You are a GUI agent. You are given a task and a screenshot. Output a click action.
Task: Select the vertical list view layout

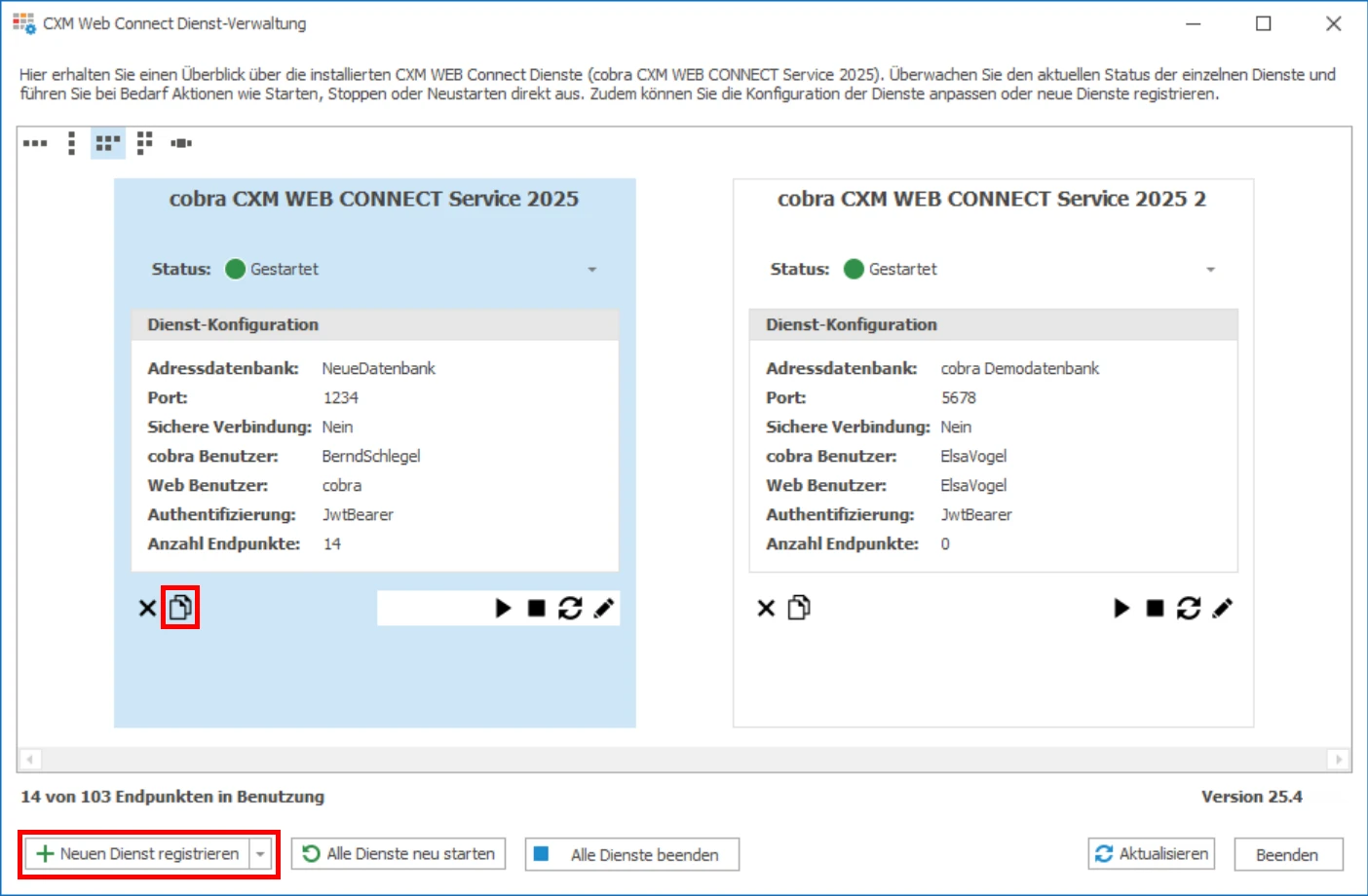(x=69, y=142)
